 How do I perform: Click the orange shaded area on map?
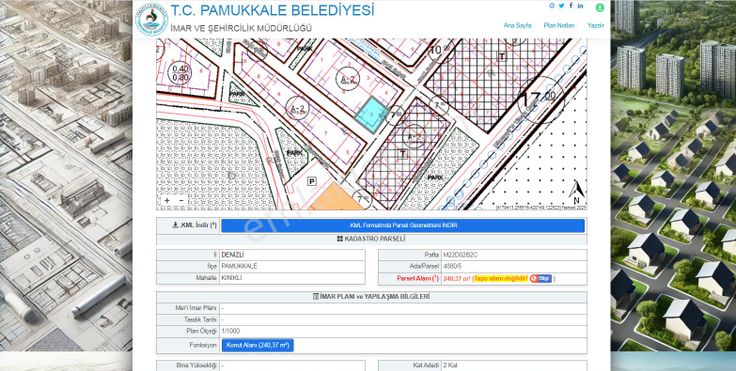pyautogui.click(x=336, y=197)
